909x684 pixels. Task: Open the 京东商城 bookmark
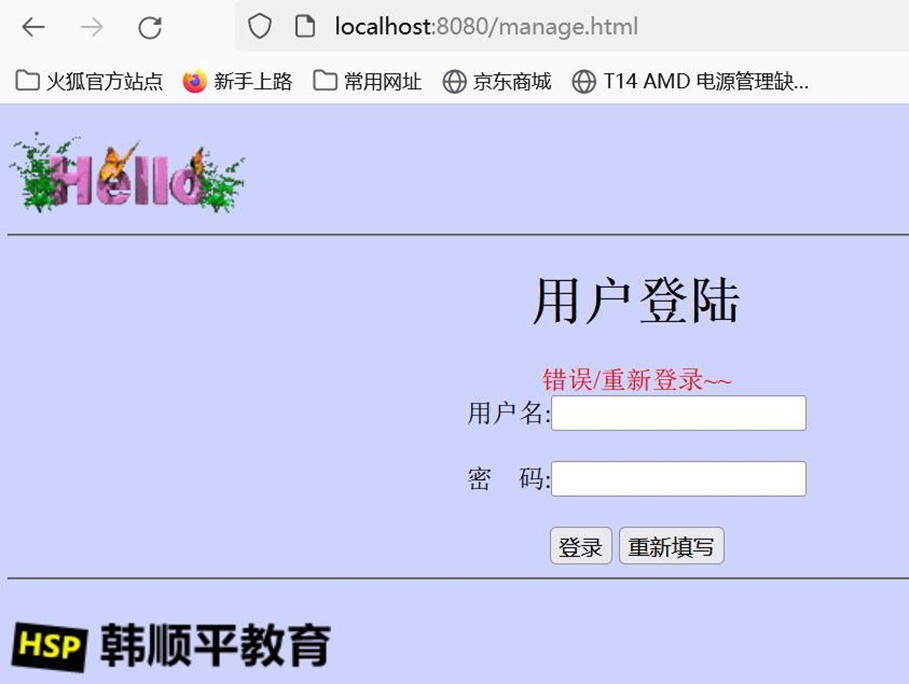pos(497,82)
